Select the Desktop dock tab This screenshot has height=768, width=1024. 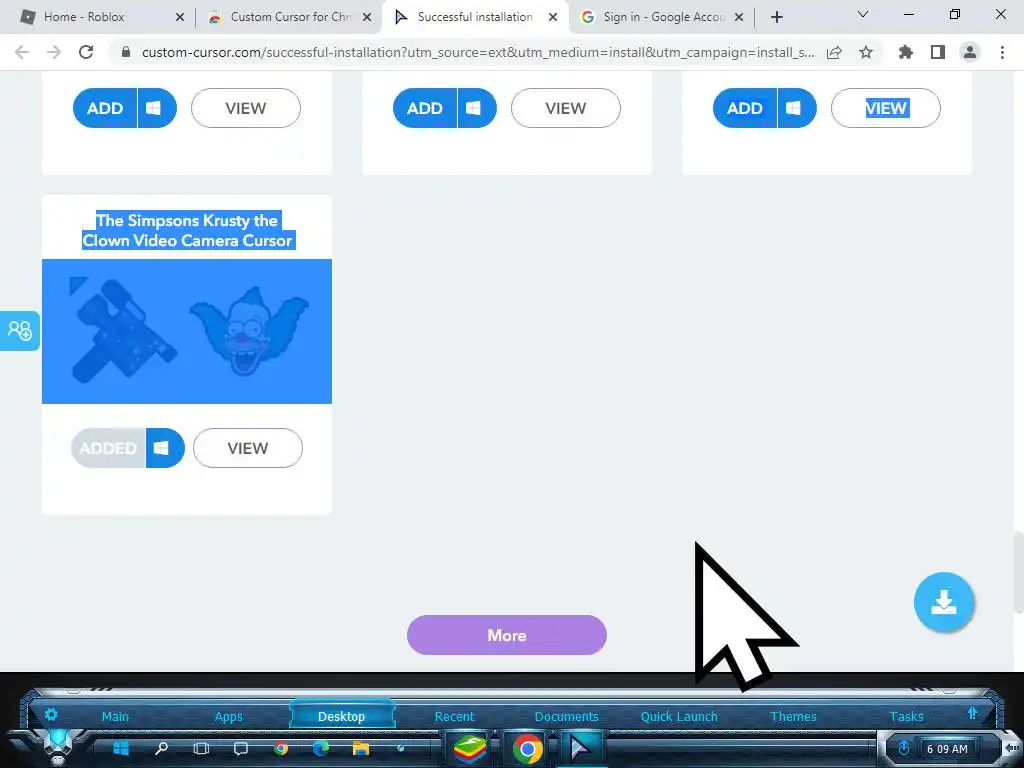tap(342, 716)
